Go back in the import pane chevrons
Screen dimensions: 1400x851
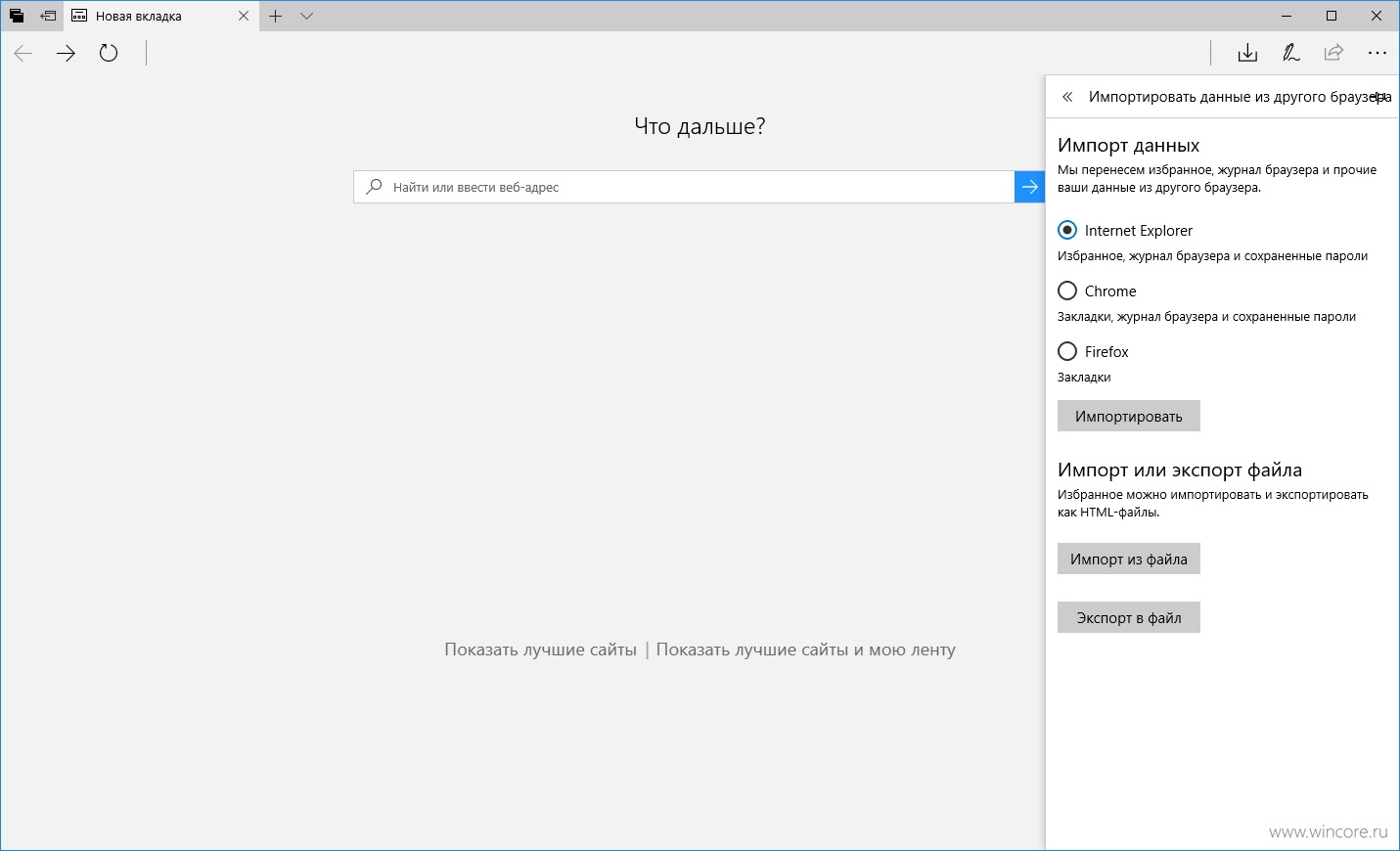(x=1067, y=97)
